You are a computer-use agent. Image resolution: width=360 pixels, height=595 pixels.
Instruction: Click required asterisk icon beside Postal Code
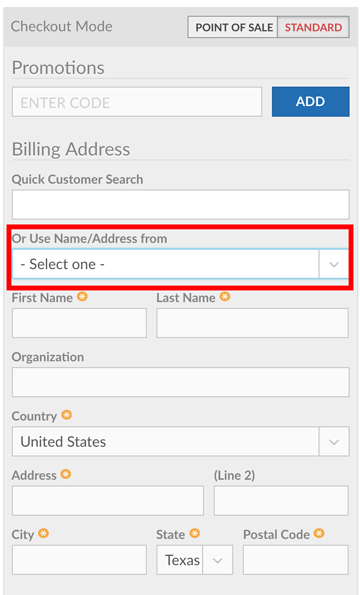click(319, 534)
